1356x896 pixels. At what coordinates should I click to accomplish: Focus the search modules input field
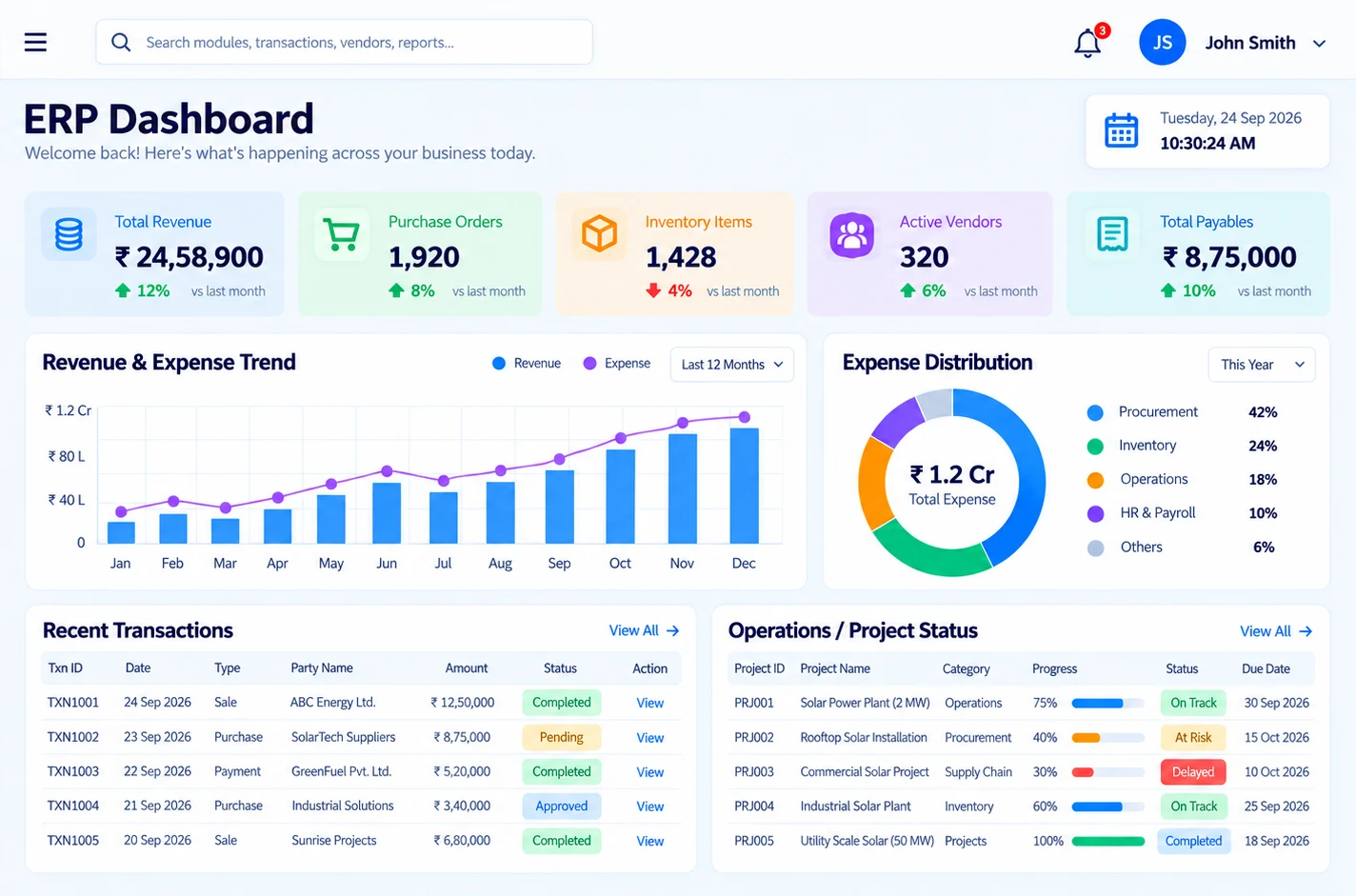[344, 42]
